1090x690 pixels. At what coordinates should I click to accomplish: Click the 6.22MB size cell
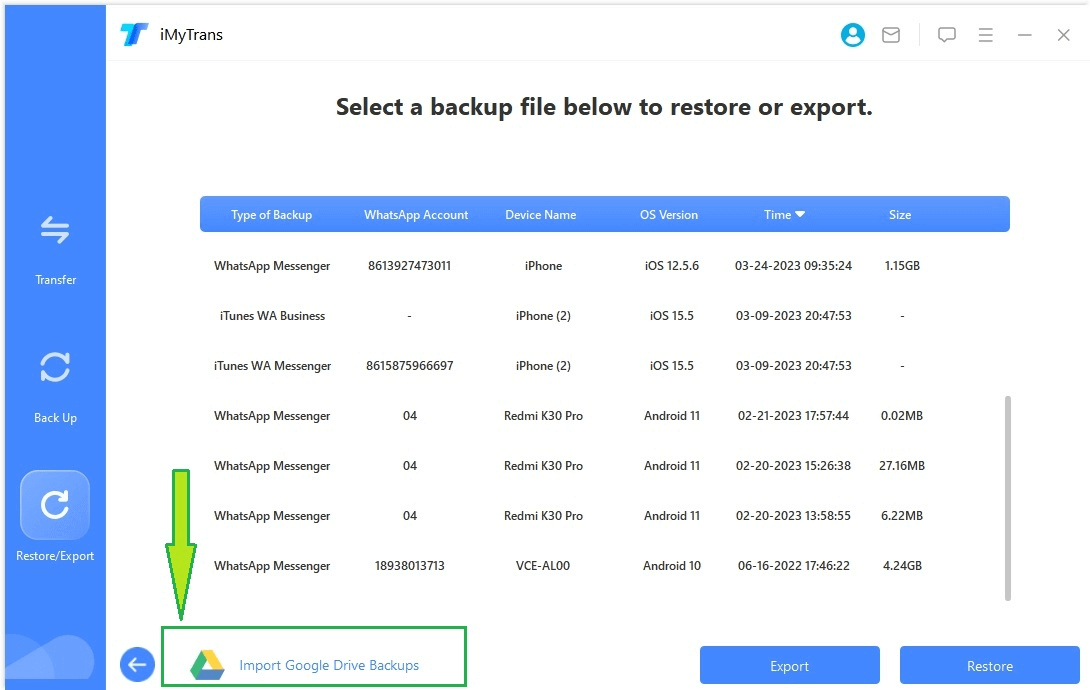[x=902, y=516]
